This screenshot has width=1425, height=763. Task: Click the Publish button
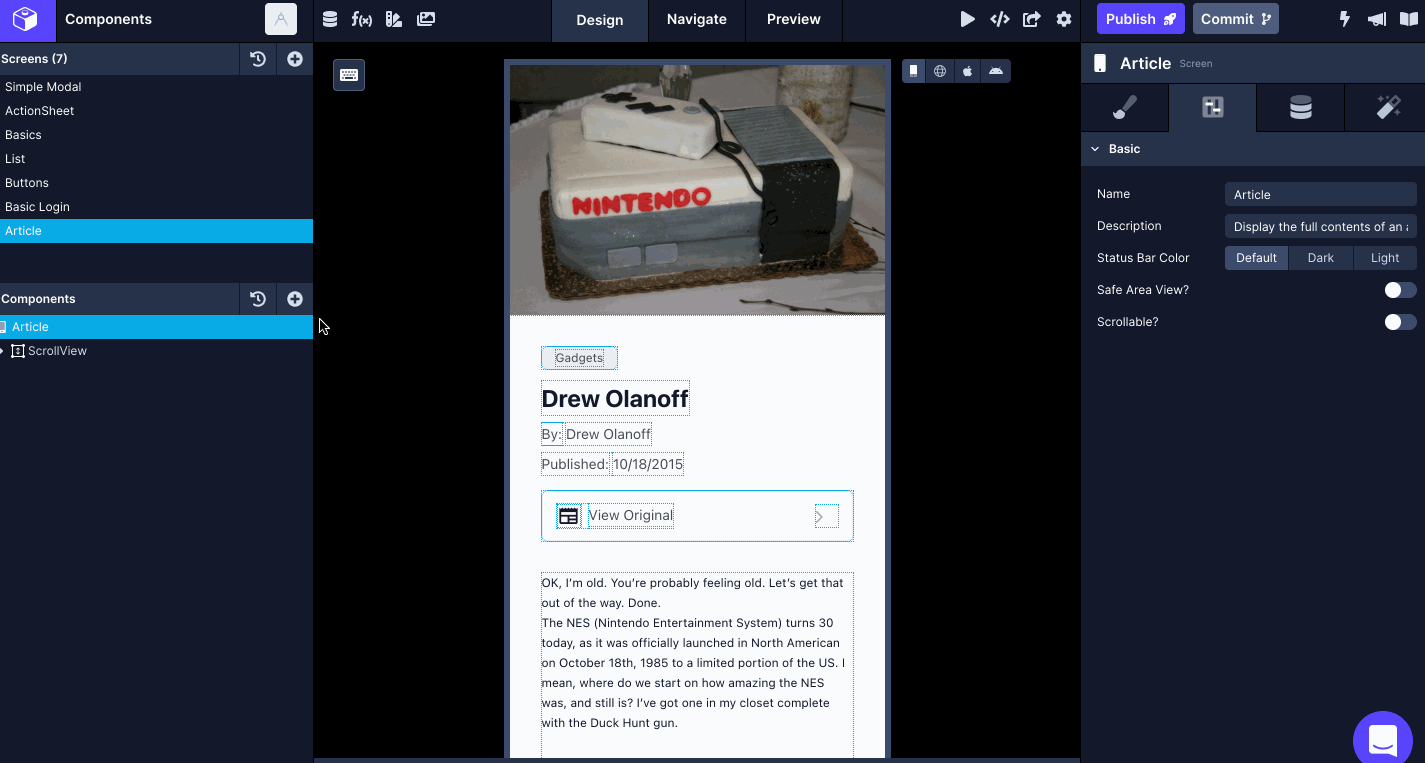(x=1141, y=19)
